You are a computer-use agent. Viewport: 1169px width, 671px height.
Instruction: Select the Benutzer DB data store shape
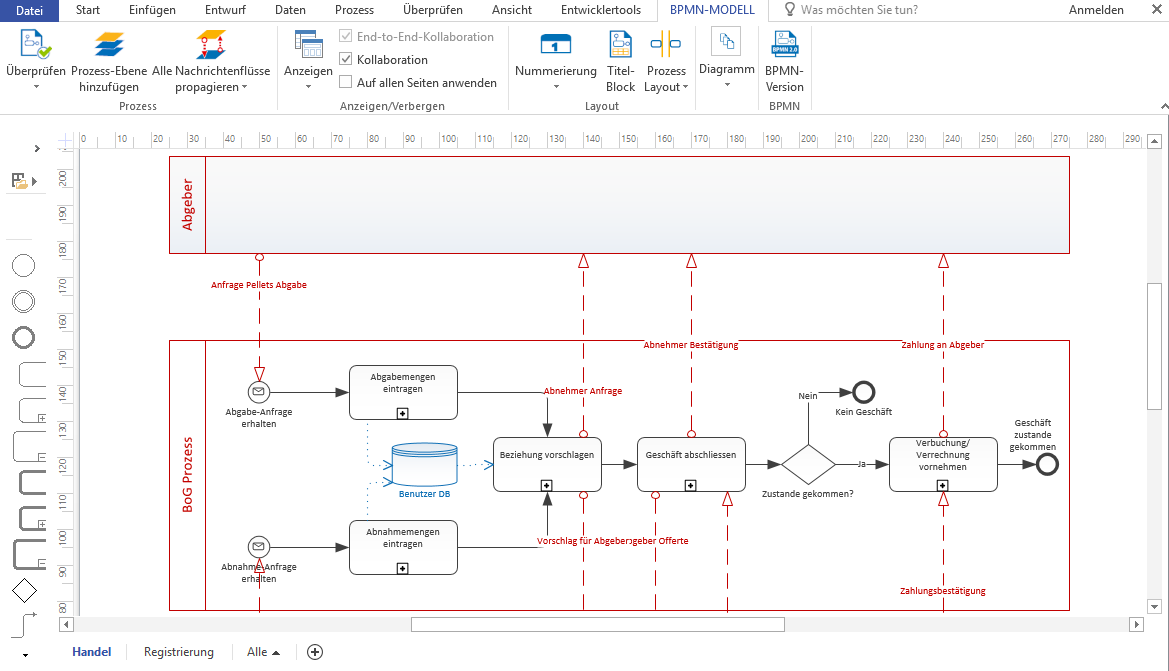click(424, 463)
